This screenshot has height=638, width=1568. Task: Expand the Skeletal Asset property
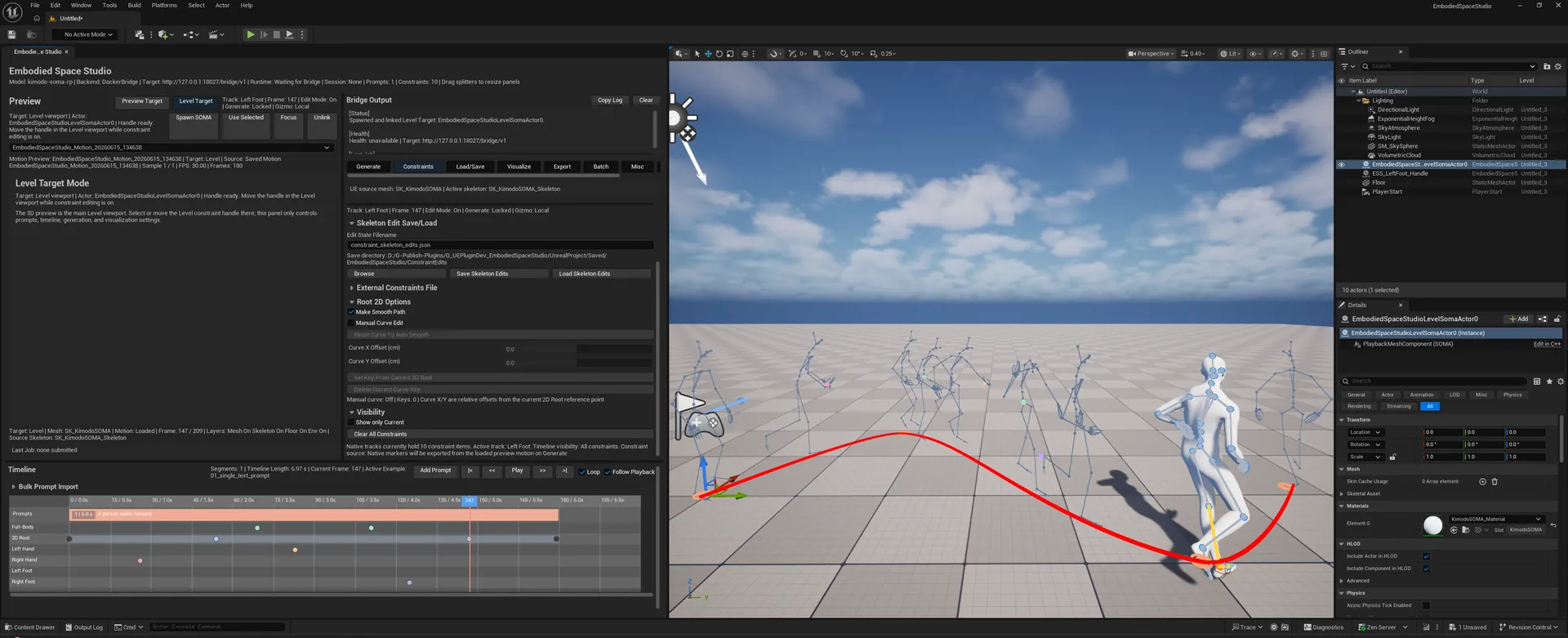tap(1341, 494)
